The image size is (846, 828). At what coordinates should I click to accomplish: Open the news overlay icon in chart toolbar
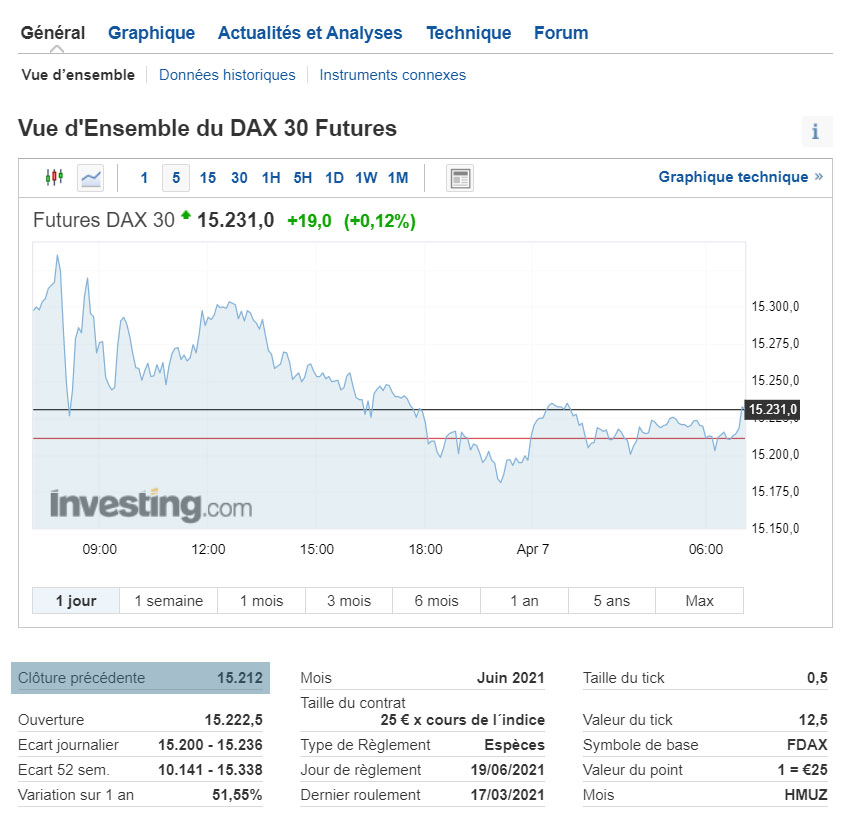(460, 178)
